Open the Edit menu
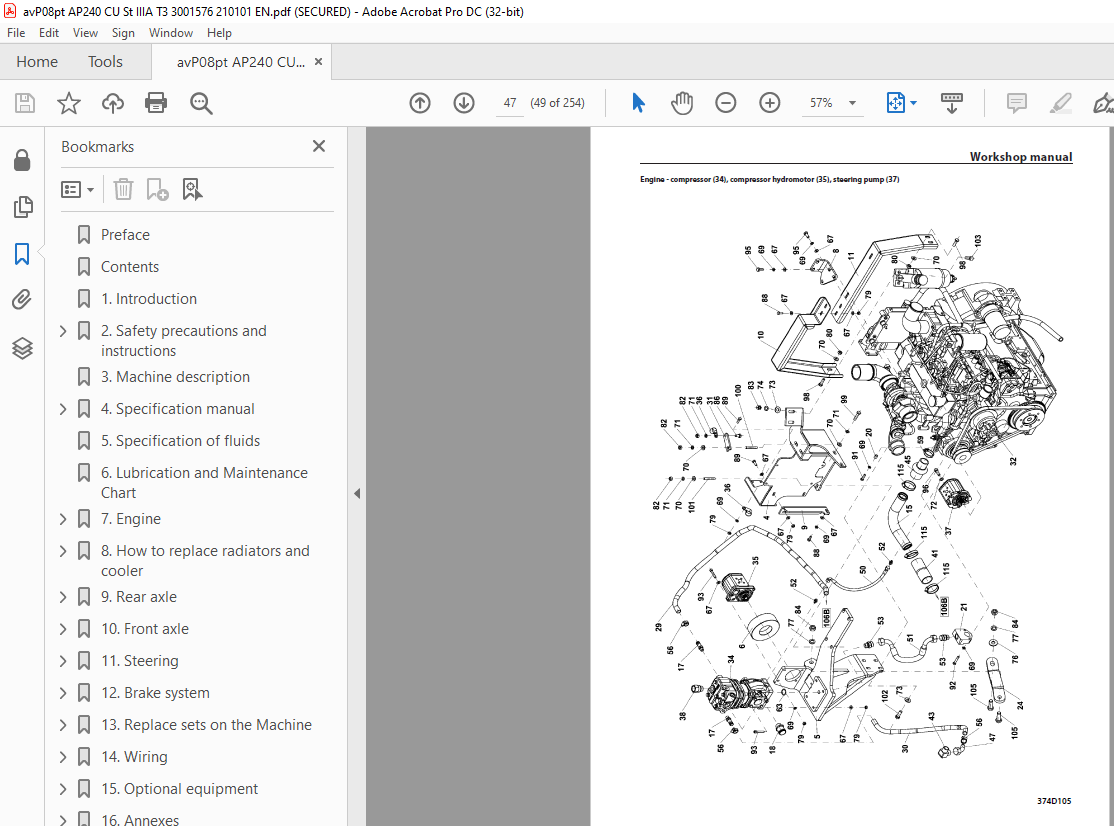This screenshot has height=826, width=1114. (x=49, y=33)
